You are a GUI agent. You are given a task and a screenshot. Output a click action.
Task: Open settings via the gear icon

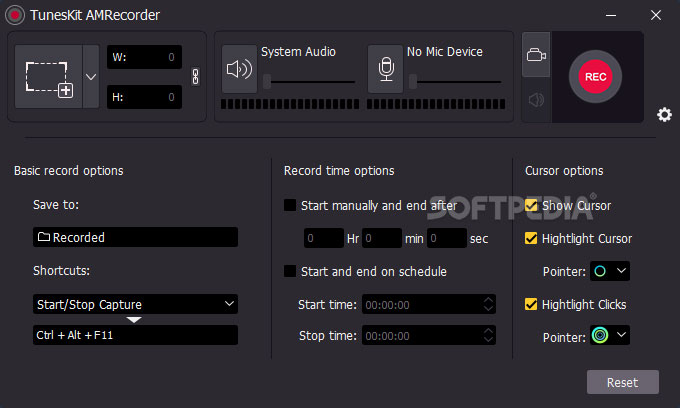664,114
